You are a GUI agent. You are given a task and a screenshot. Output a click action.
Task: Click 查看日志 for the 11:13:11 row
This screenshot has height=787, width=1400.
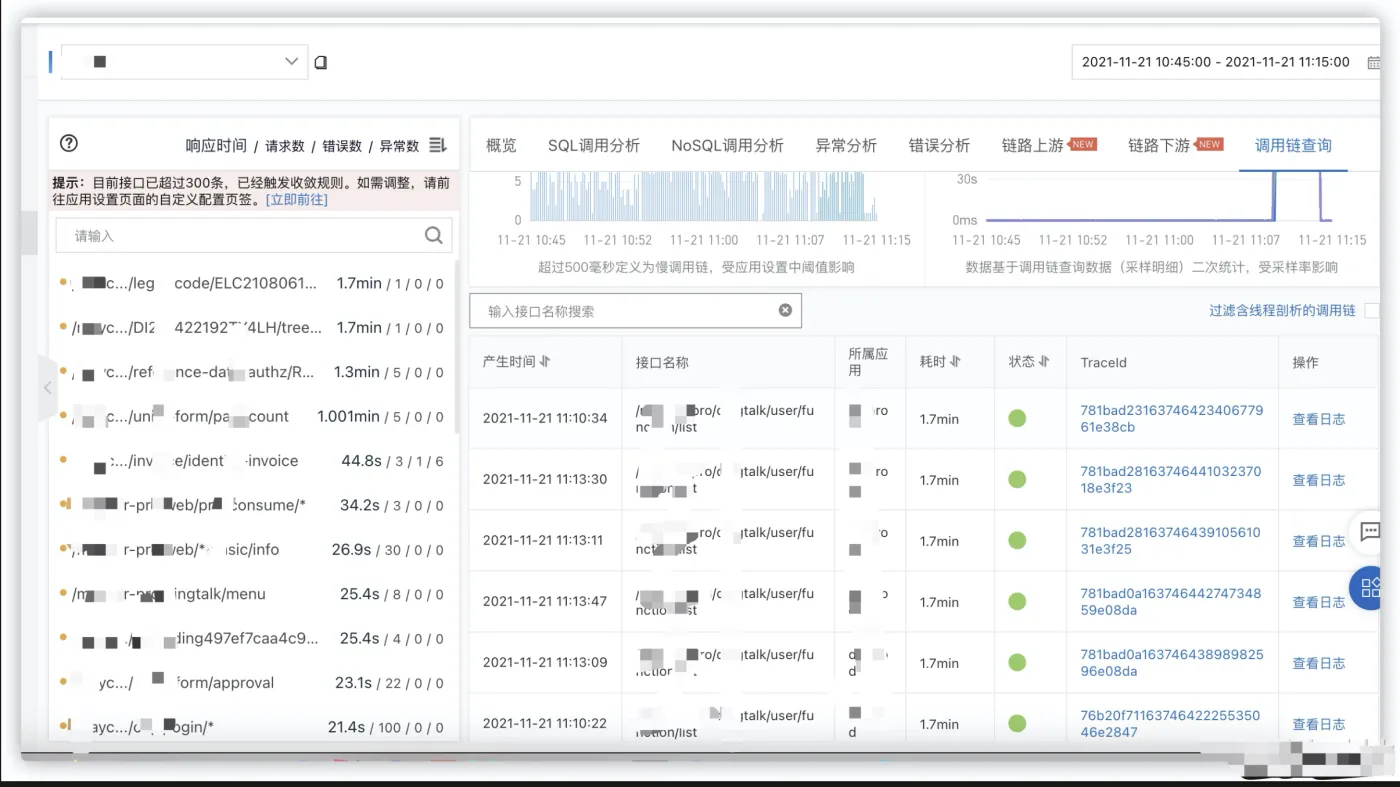pos(1318,541)
